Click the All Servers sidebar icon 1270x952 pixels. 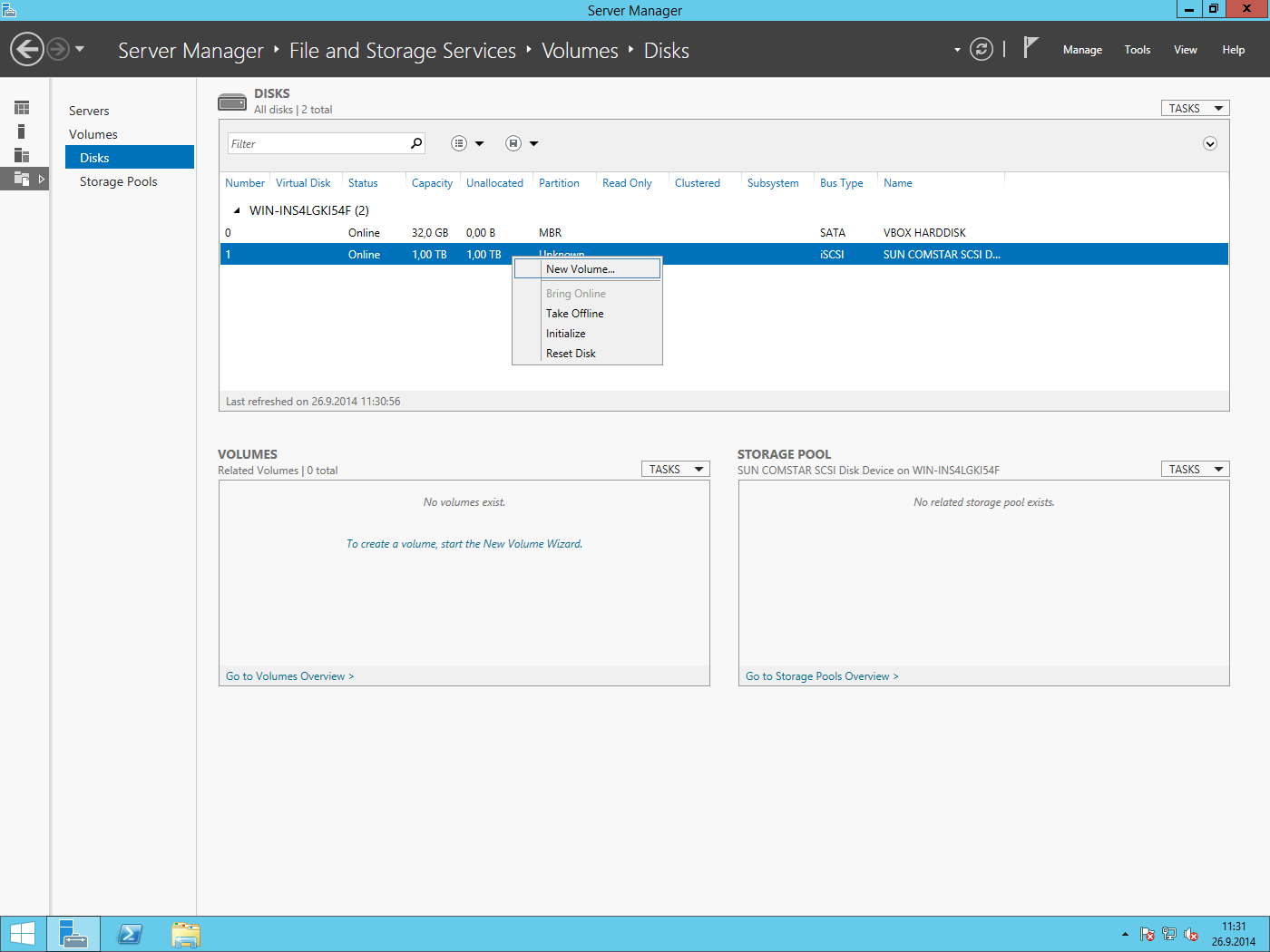(22, 155)
